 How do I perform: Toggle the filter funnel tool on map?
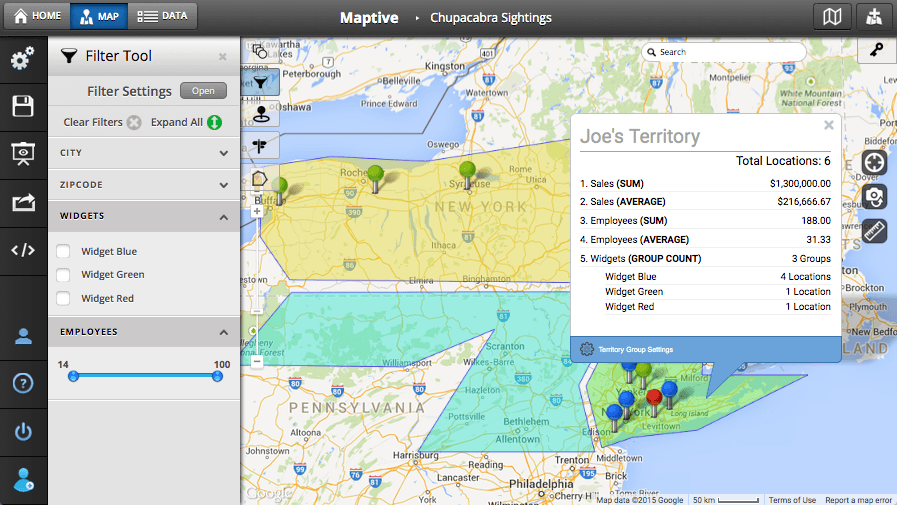[260, 82]
